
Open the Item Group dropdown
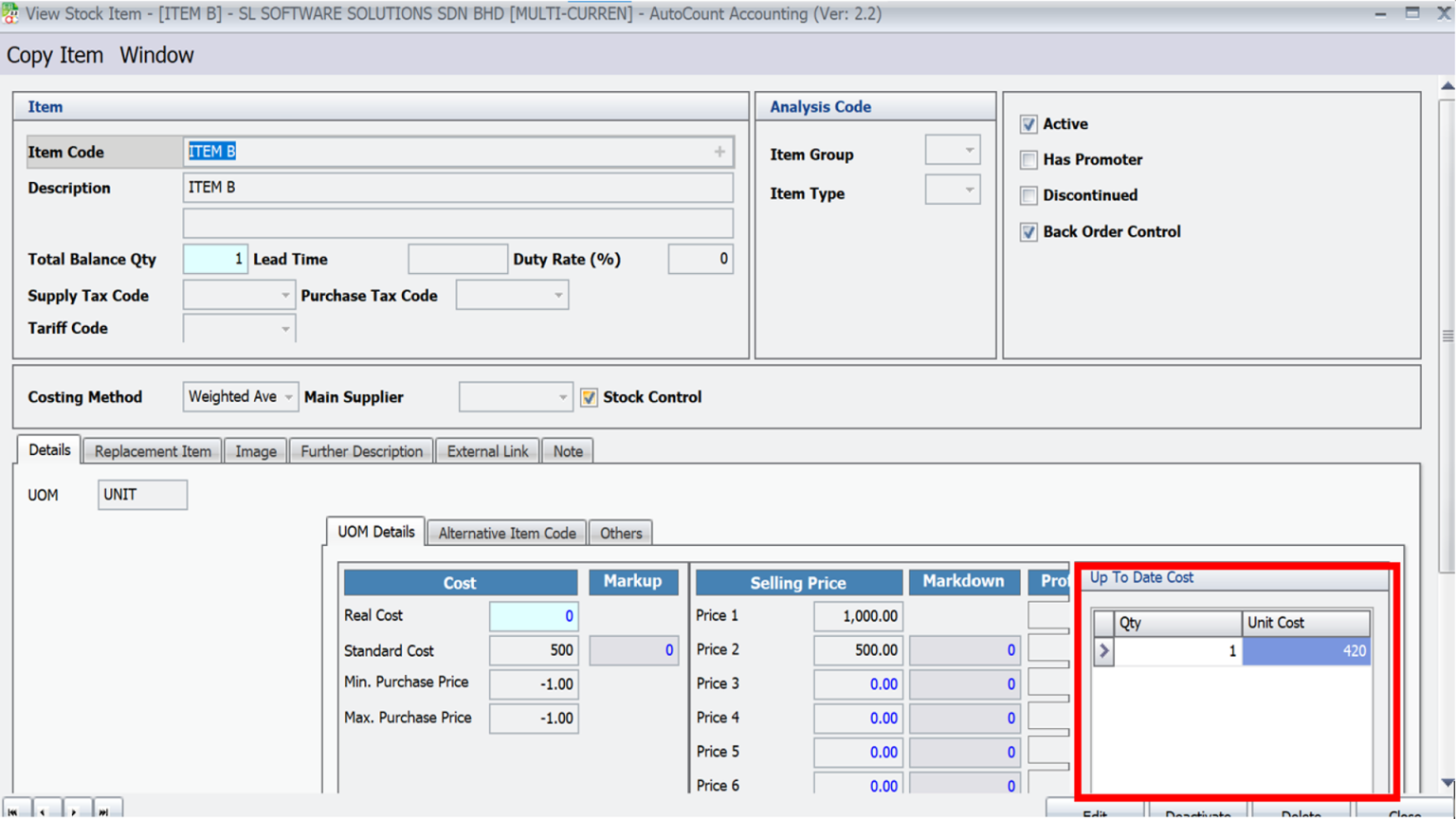tap(969, 151)
